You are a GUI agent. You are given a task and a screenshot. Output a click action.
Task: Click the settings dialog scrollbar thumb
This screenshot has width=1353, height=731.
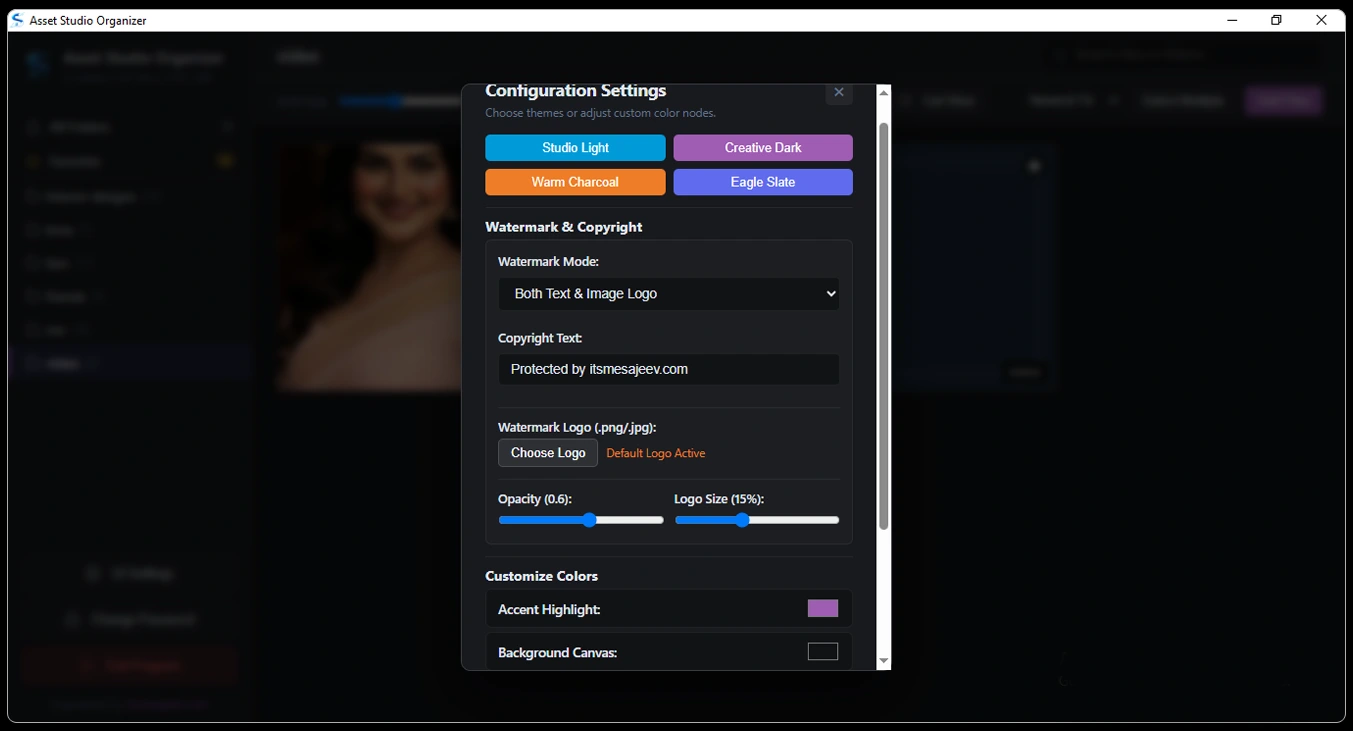[x=883, y=326]
